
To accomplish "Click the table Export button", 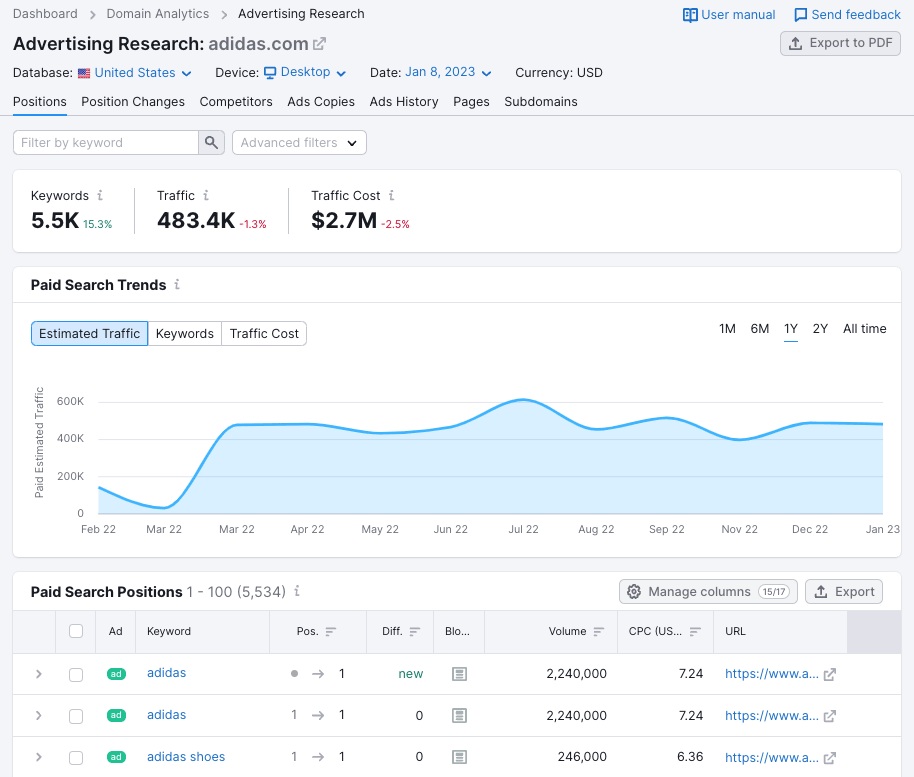I will (843, 592).
